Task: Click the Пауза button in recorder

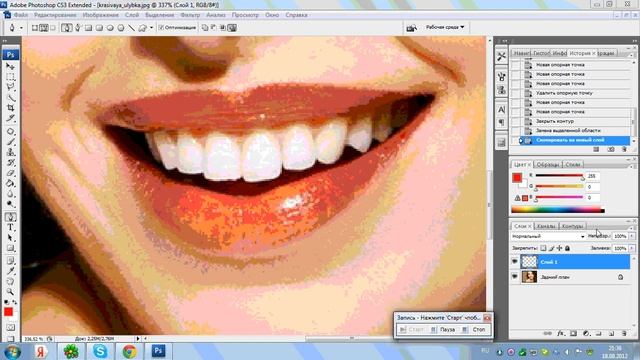Action: [x=444, y=329]
